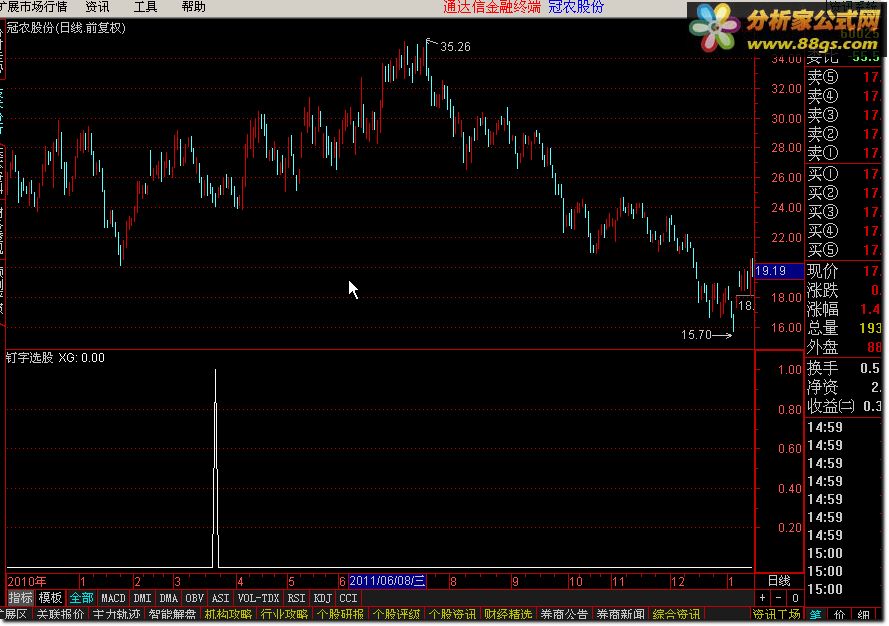
Task: Click indicator label 钉字选股 XG: 0.00
Action: click(55, 358)
